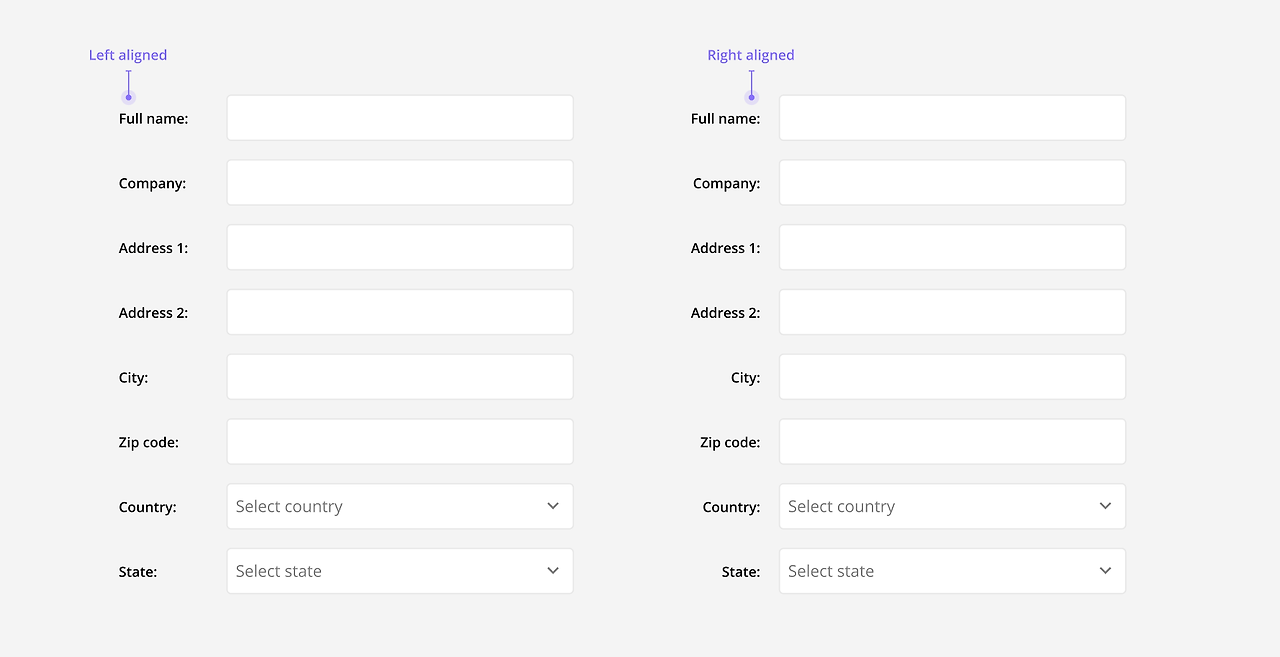This screenshot has width=1280, height=657.
Task: Focus Address 1 input in right-aligned form
Action: pyautogui.click(x=952, y=247)
